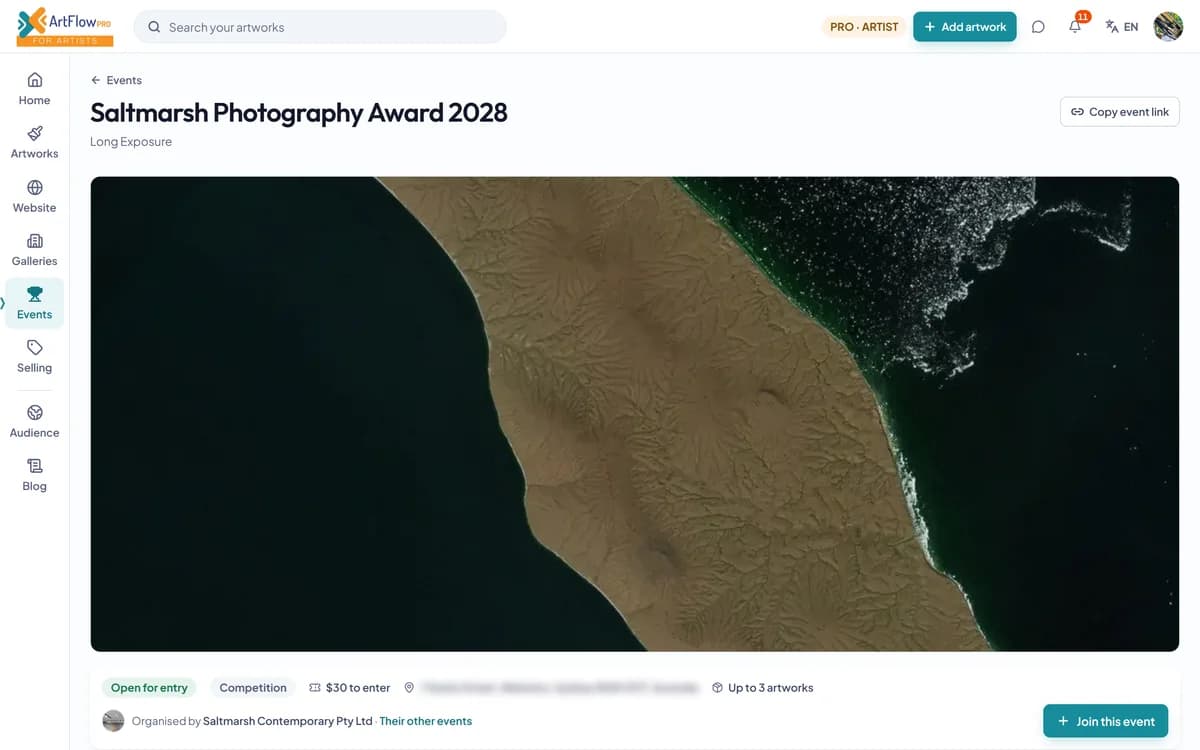Click the organiser avatar thumbnail
This screenshot has height=750, width=1200.
pos(113,721)
